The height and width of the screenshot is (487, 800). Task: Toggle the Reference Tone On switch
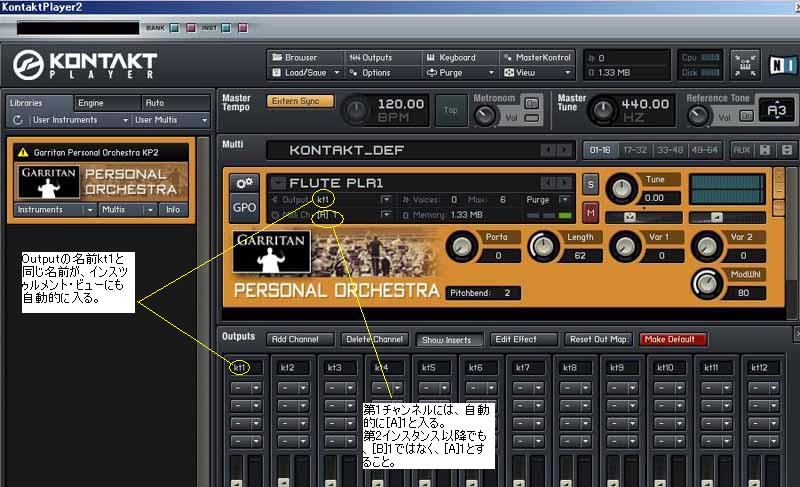(746, 116)
